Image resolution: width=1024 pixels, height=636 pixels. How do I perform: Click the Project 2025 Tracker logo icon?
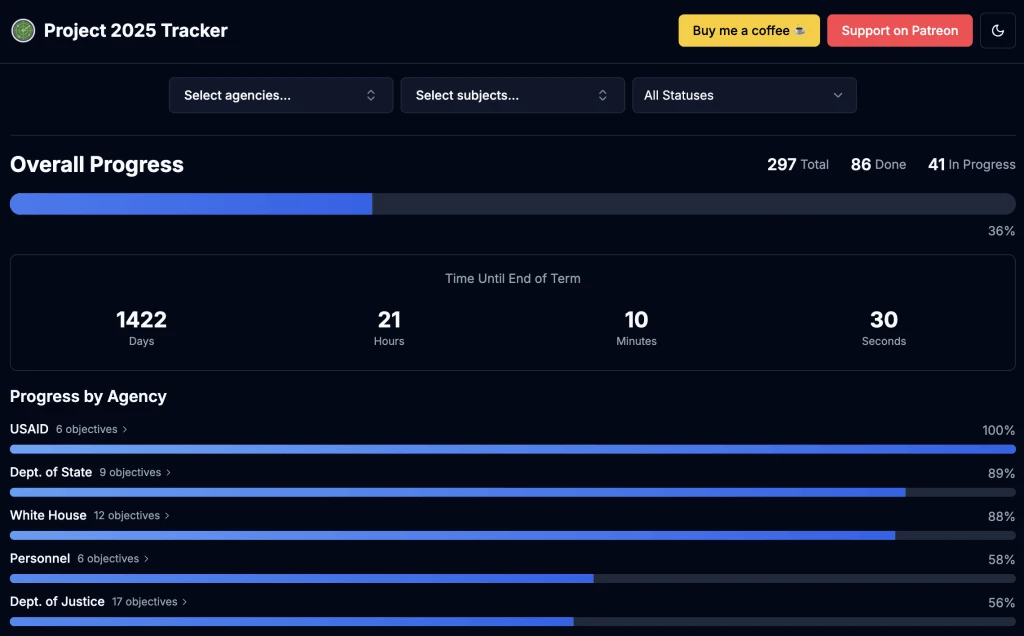23,31
